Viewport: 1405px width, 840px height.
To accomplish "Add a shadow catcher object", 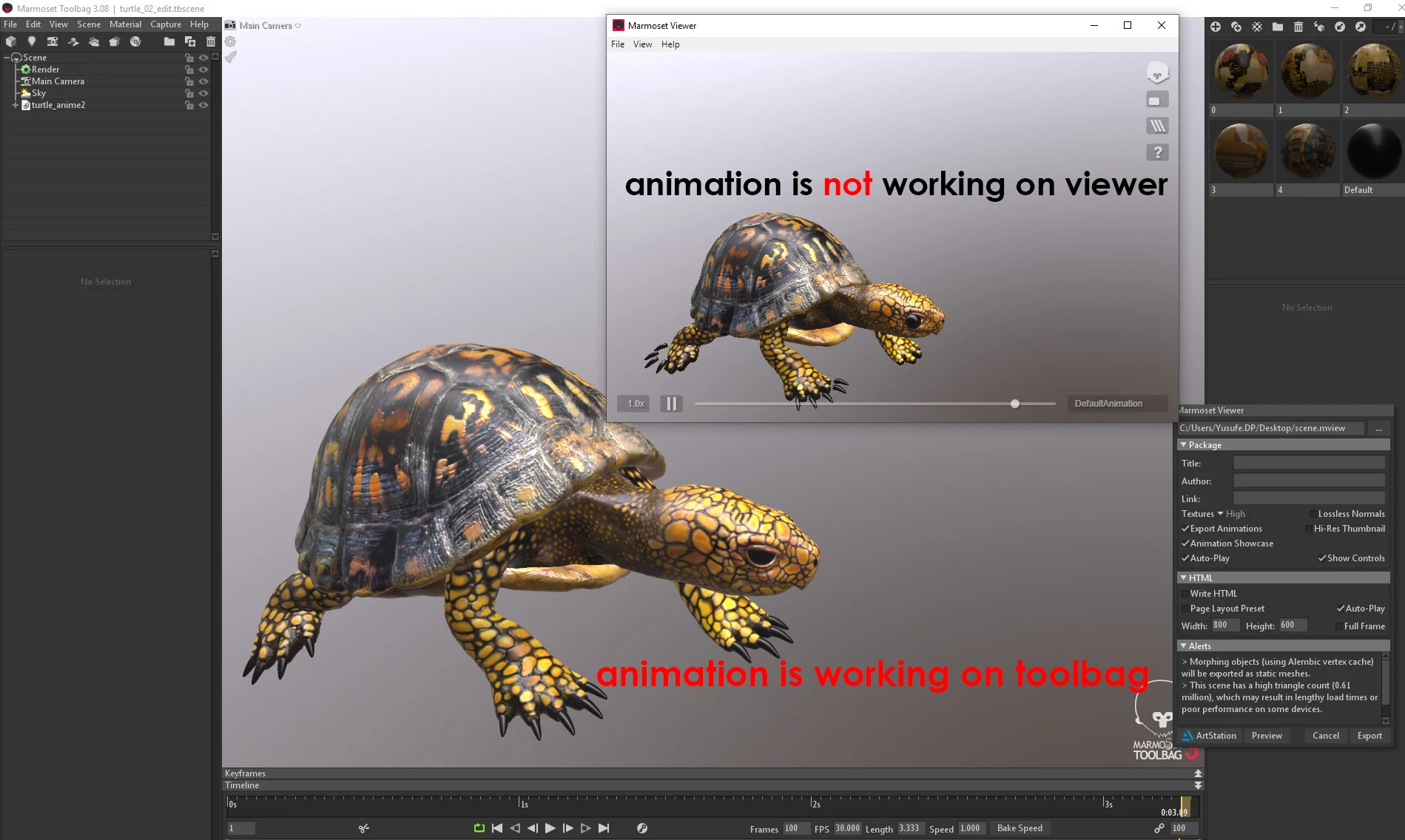I will [x=73, y=41].
